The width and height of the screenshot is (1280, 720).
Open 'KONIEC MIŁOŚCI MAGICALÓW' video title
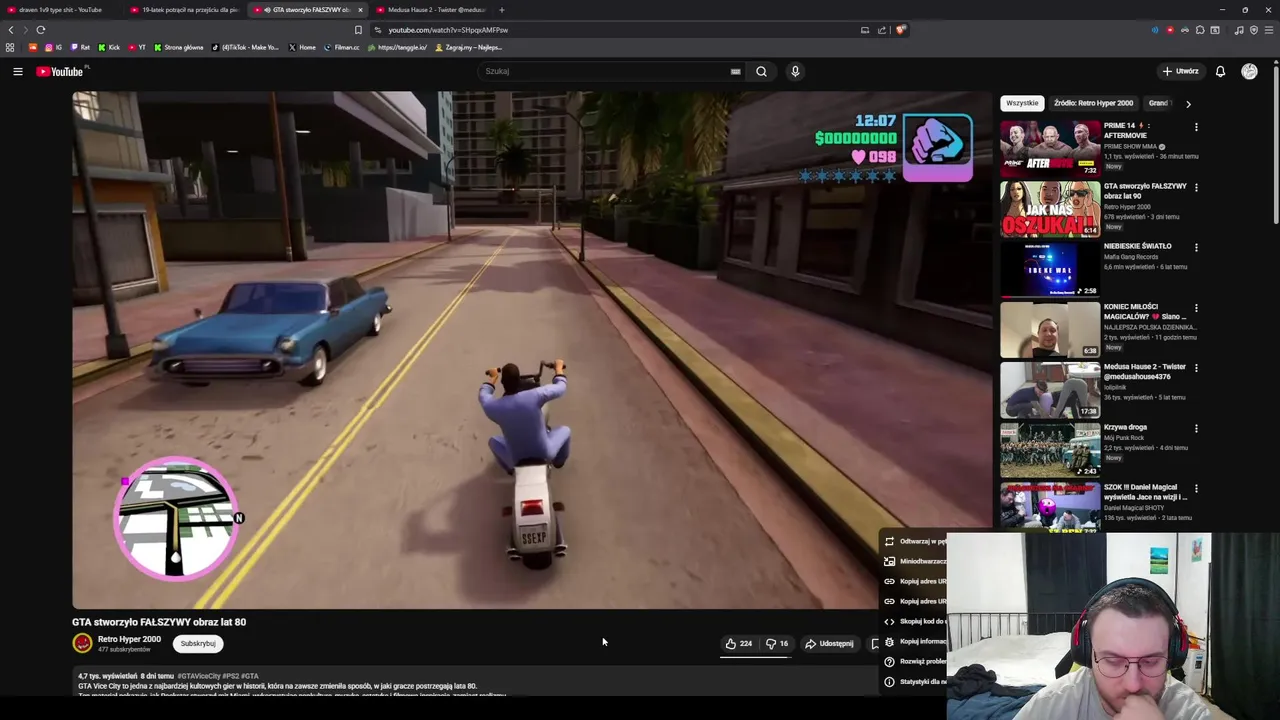click(1145, 312)
